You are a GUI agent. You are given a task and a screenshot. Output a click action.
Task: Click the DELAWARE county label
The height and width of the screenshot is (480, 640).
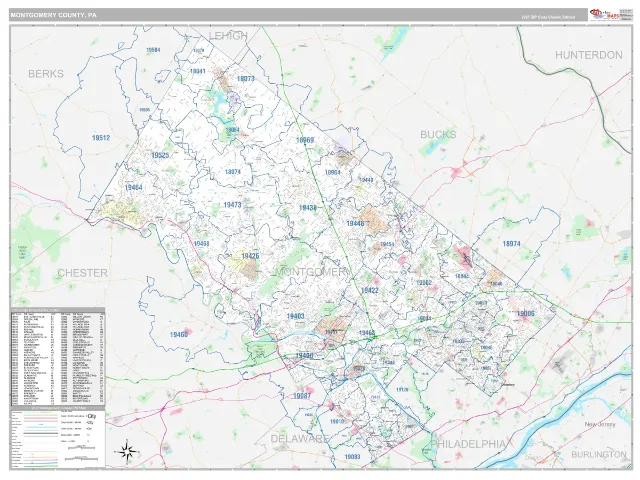click(299, 439)
